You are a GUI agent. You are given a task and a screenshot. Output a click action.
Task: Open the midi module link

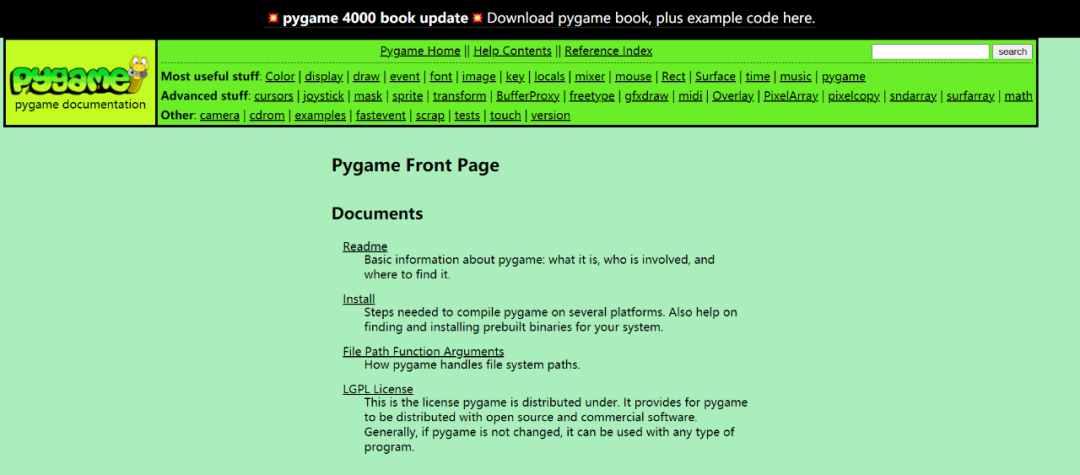pos(690,96)
